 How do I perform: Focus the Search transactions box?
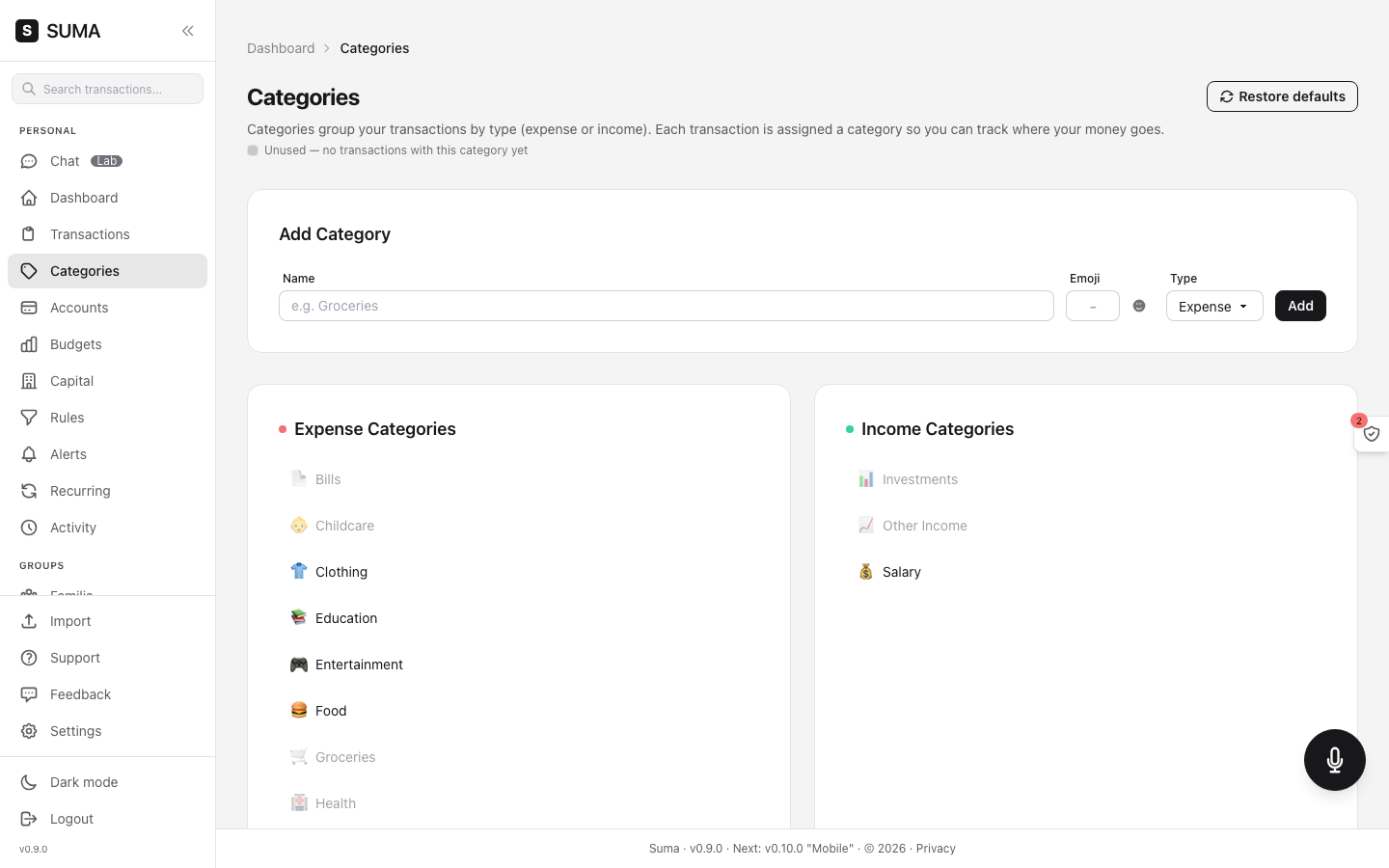point(107,89)
